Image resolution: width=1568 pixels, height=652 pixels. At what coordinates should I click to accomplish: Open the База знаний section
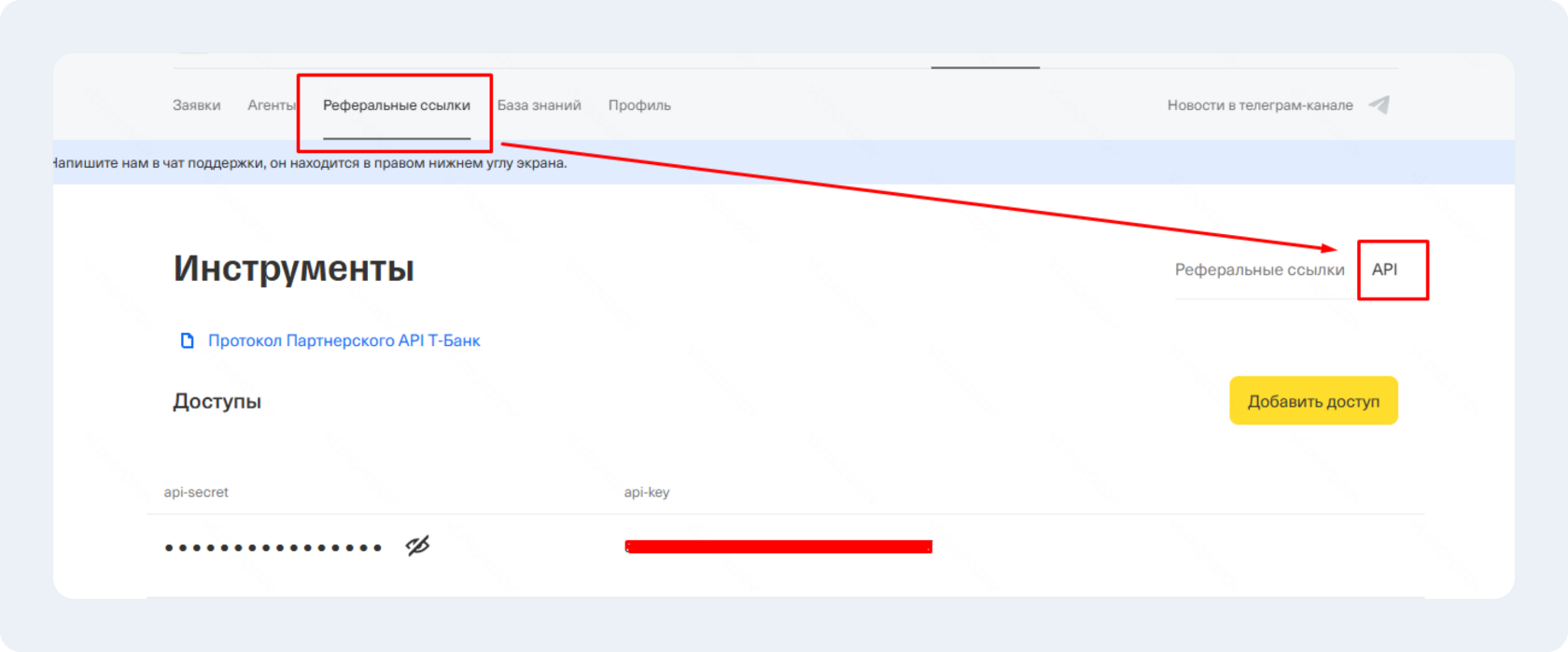point(539,105)
